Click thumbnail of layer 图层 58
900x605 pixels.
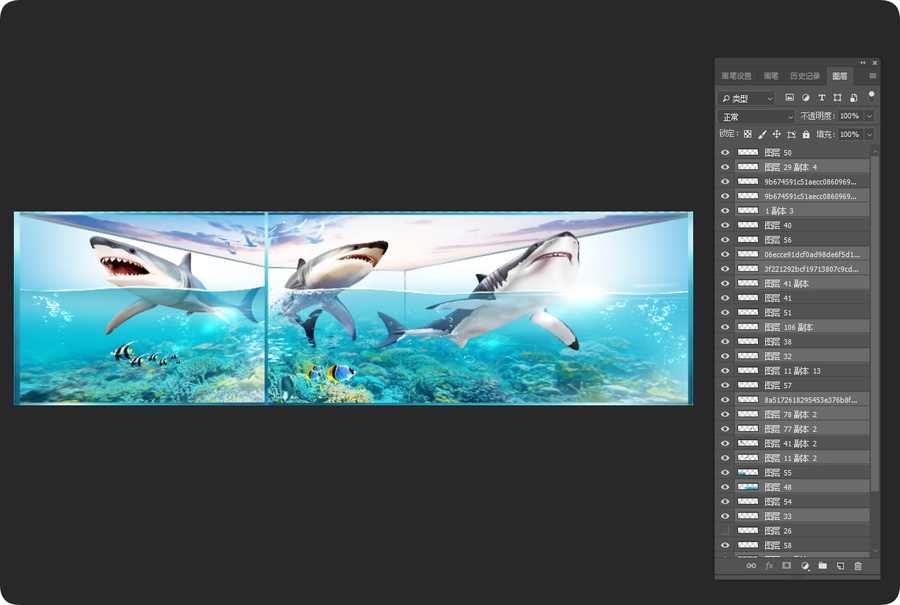click(x=748, y=545)
